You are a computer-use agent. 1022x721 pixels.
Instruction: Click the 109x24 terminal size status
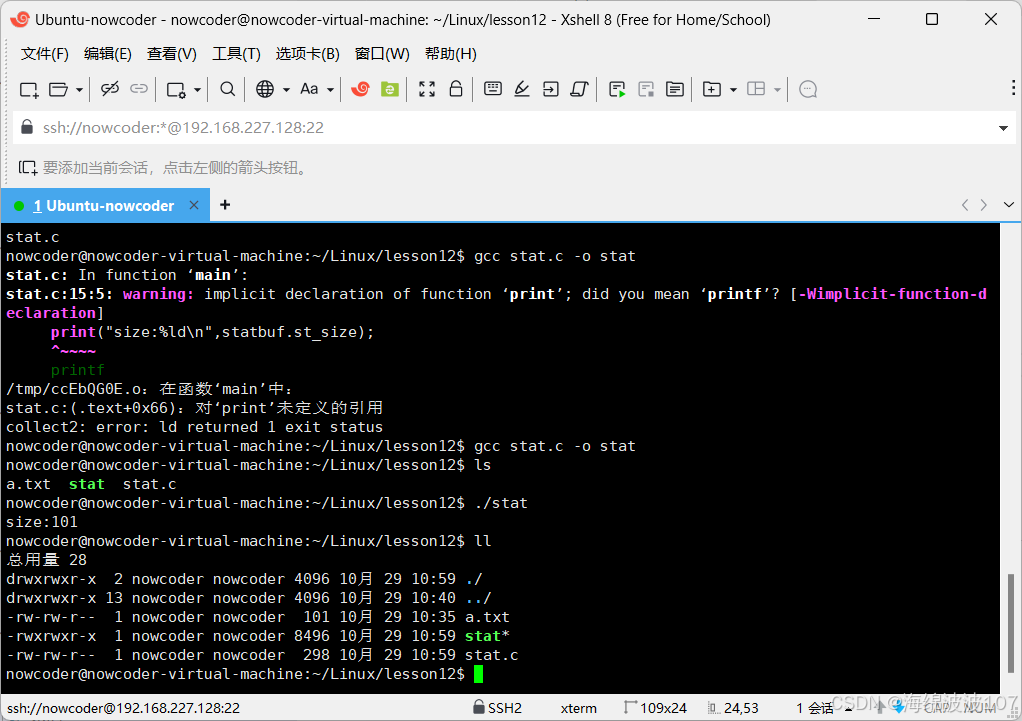(655, 708)
